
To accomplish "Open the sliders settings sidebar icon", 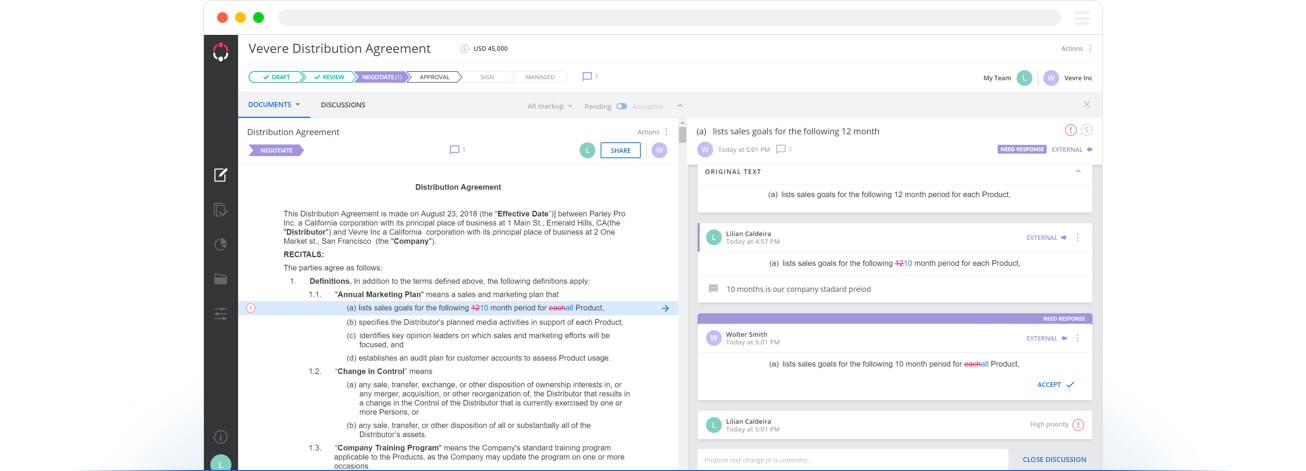I will (221, 314).
